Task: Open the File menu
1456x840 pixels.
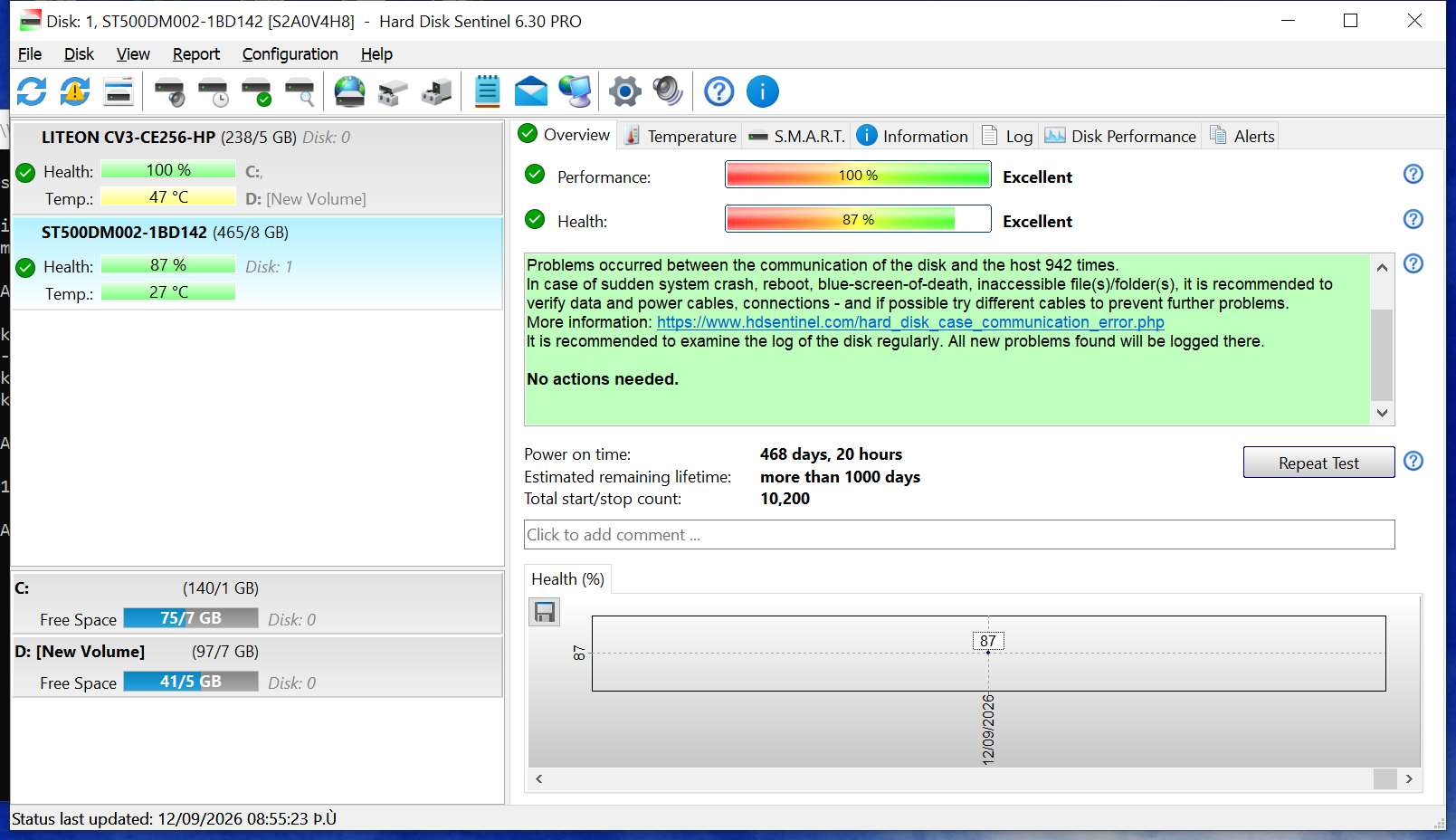Action: coord(30,54)
